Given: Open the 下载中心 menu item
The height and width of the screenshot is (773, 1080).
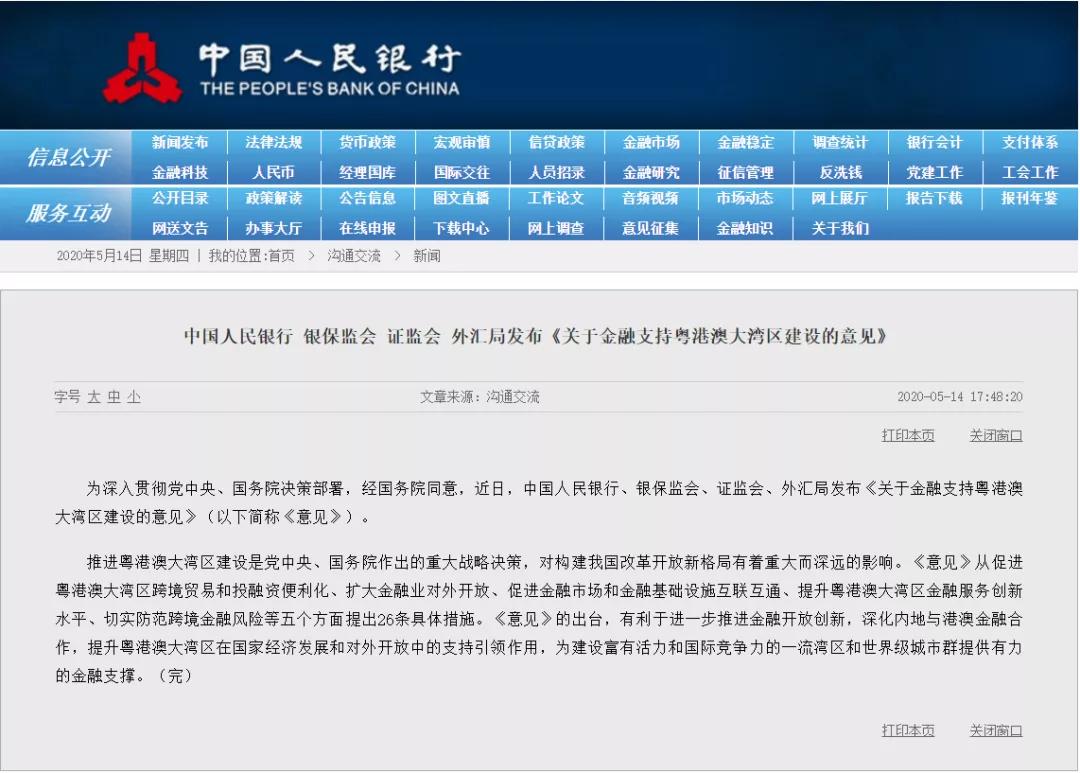Looking at the screenshot, I should point(462,228).
